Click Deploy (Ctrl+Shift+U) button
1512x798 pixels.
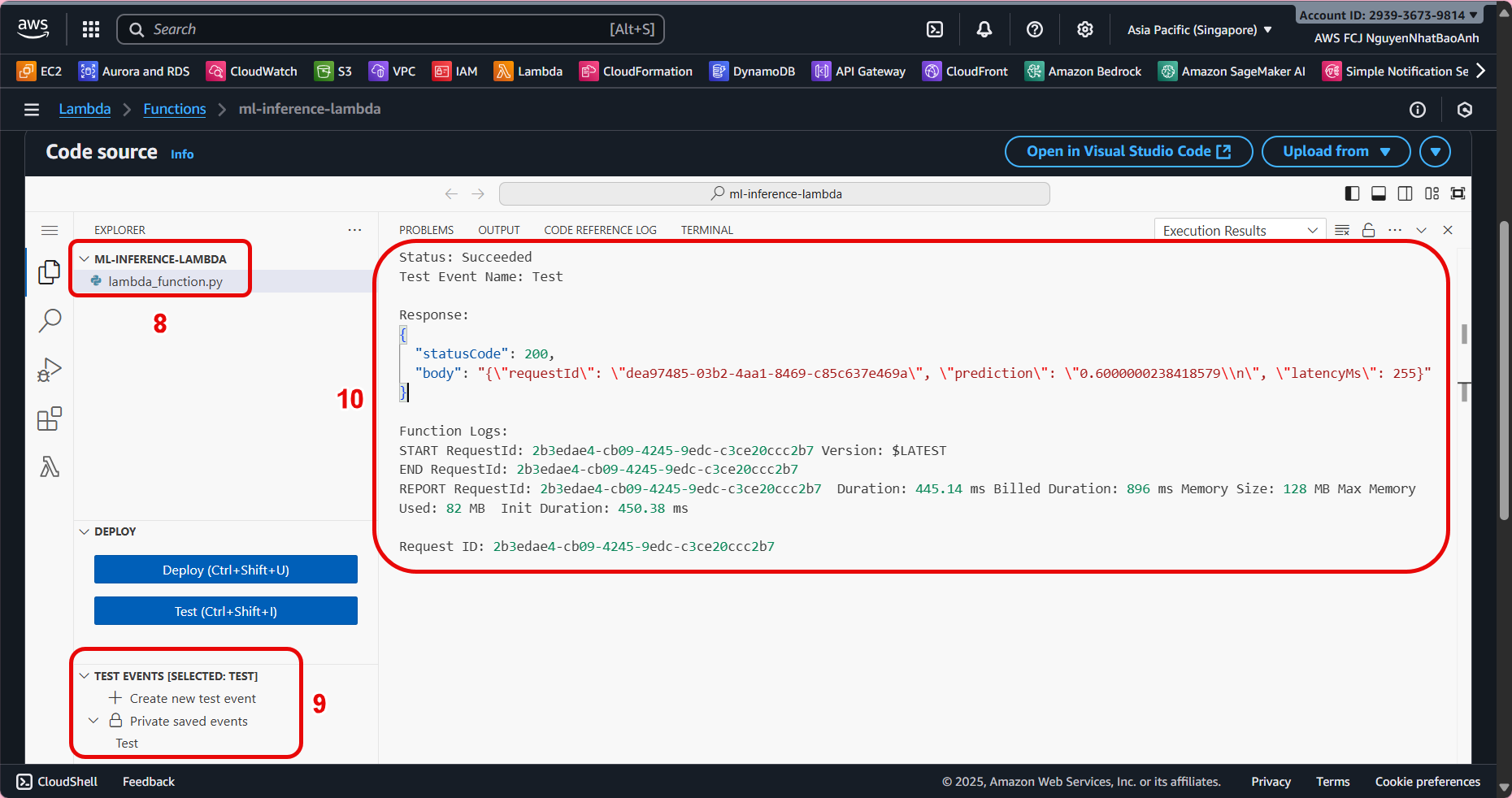[x=226, y=570]
